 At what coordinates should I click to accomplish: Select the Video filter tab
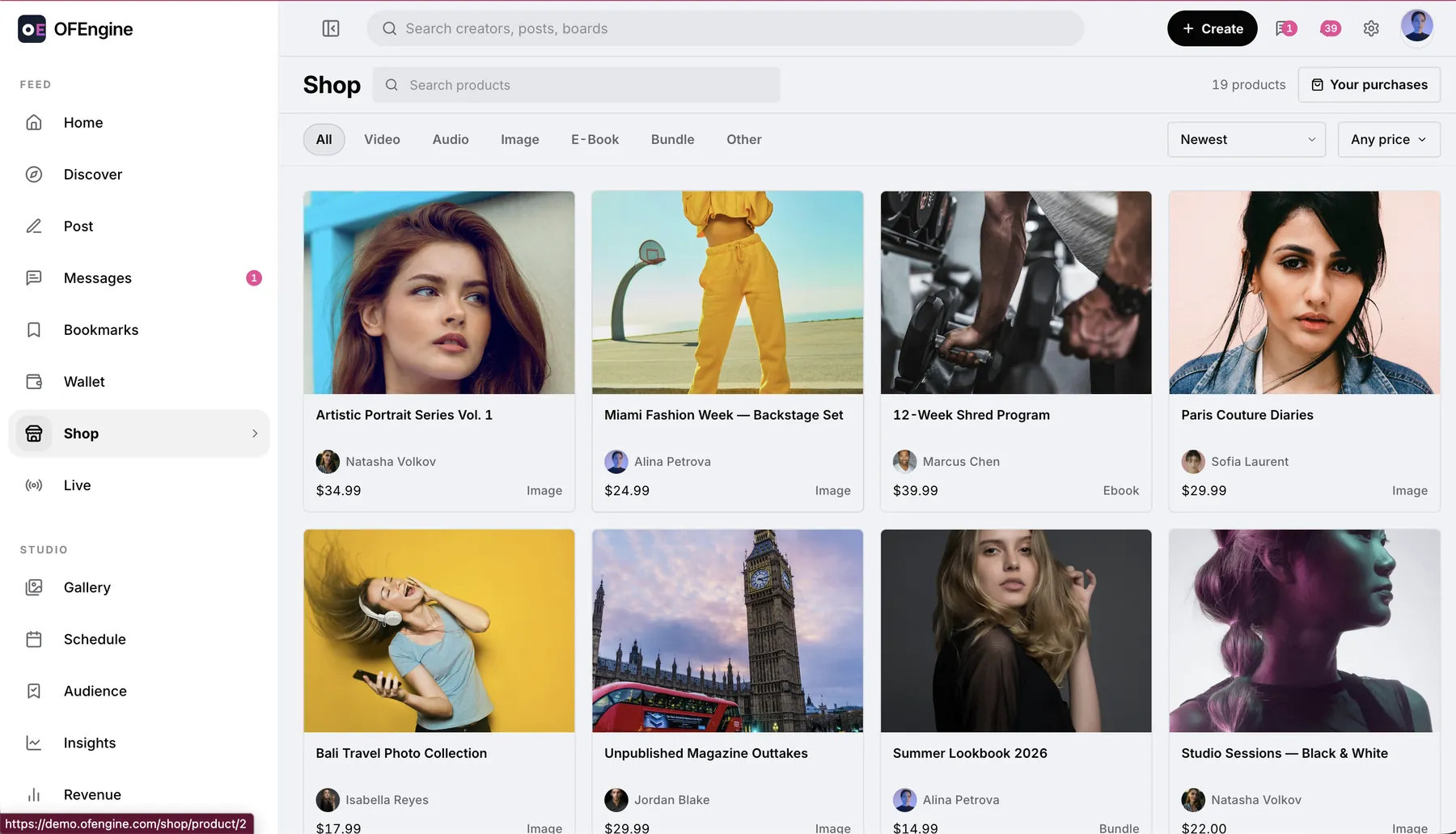click(382, 139)
